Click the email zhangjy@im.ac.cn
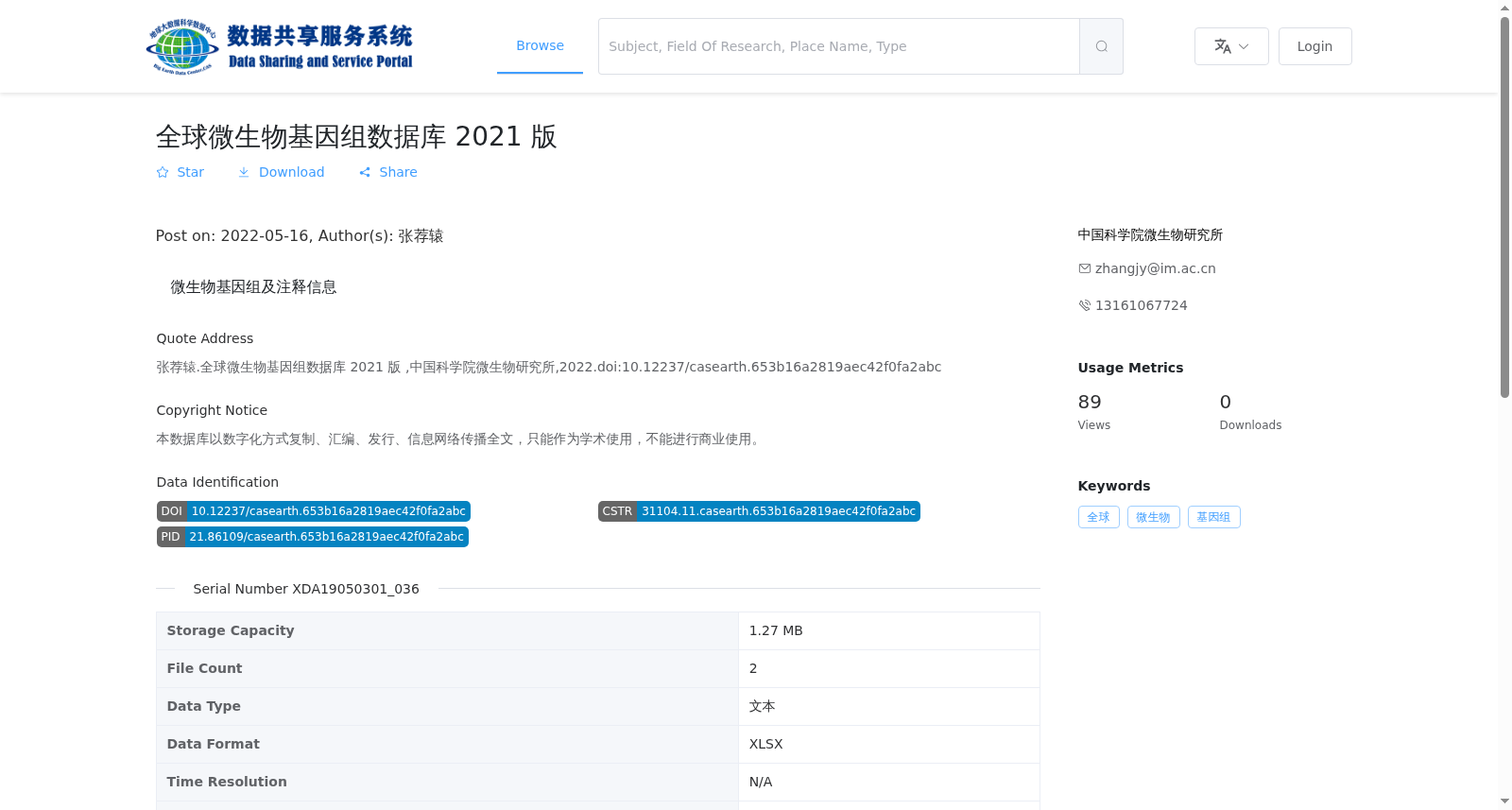The height and width of the screenshot is (810, 1512). tap(1155, 268)
